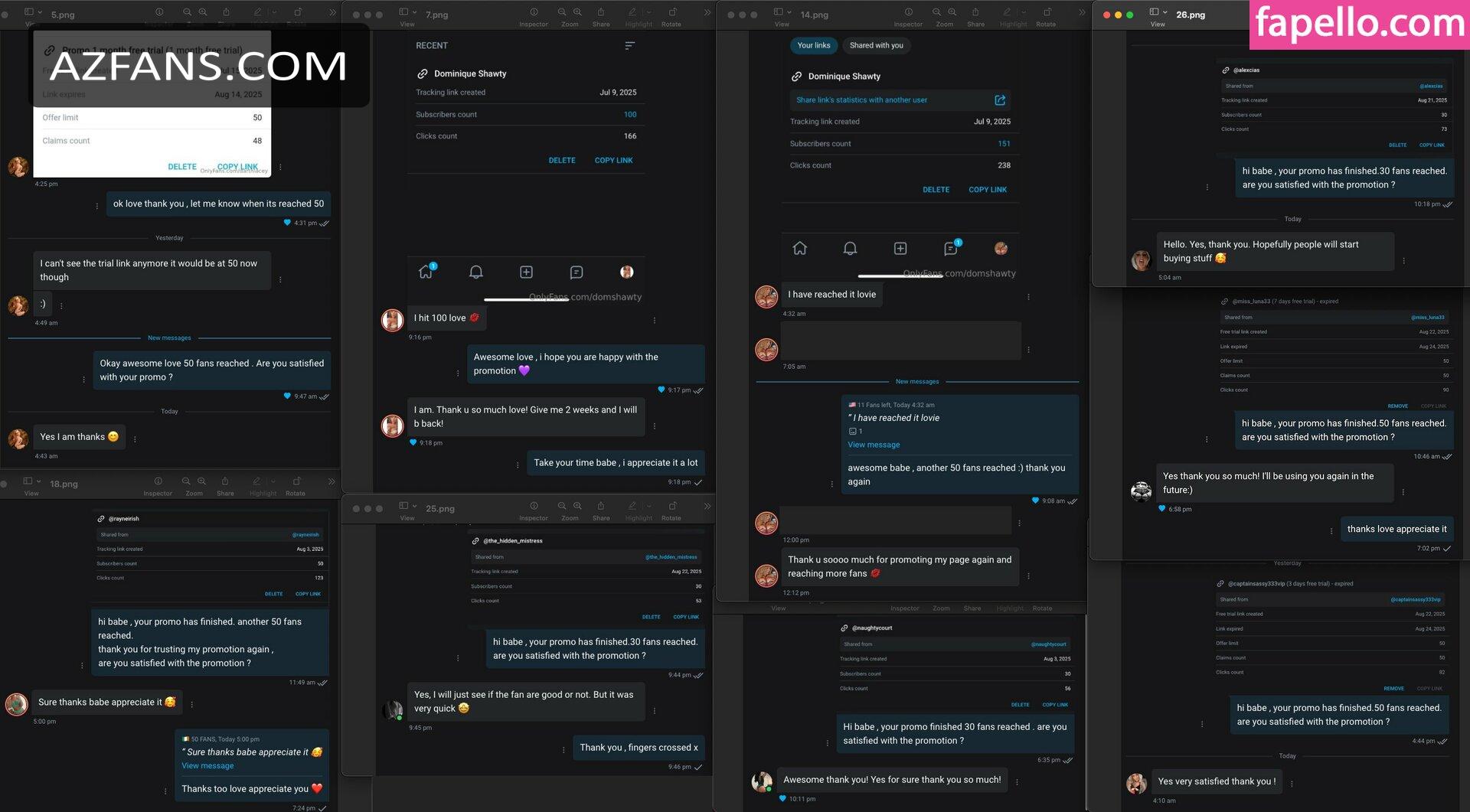Click Share icon in 25.png toolbar
Viewport: 1470px width, 812px height.
(x=601, y=506)
